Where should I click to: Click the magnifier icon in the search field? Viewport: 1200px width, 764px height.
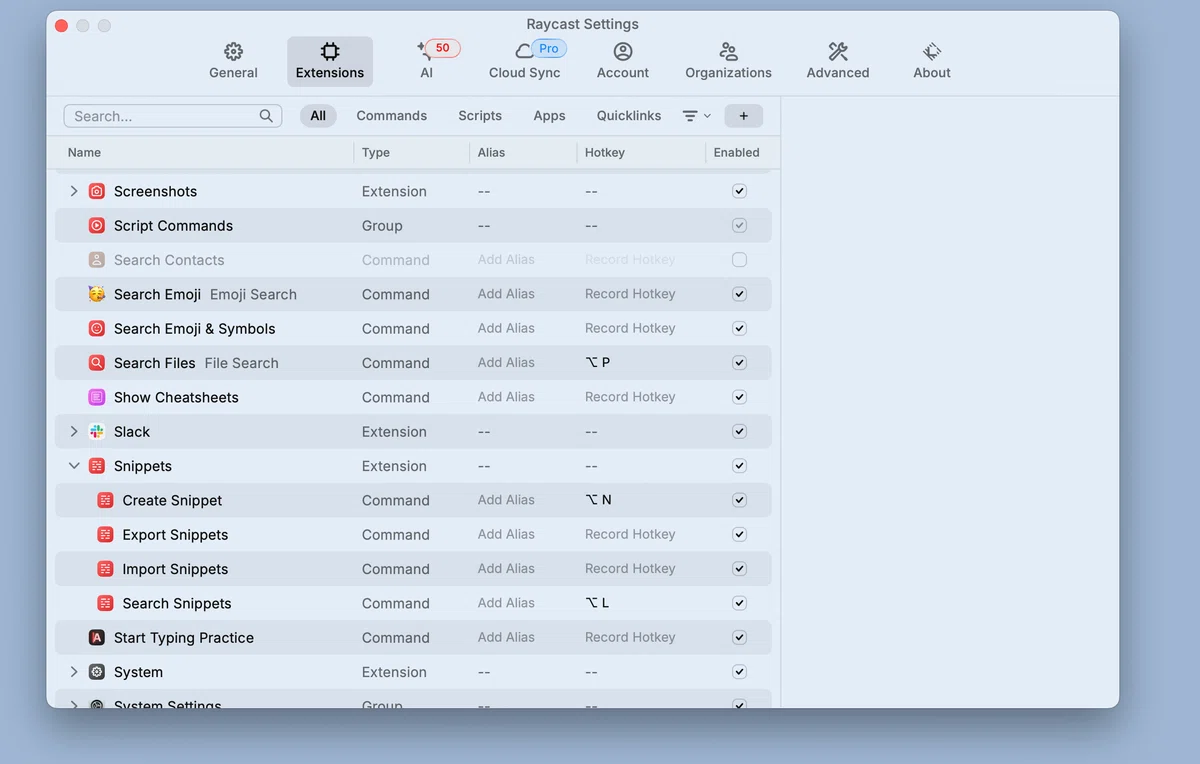coord(266,116)
